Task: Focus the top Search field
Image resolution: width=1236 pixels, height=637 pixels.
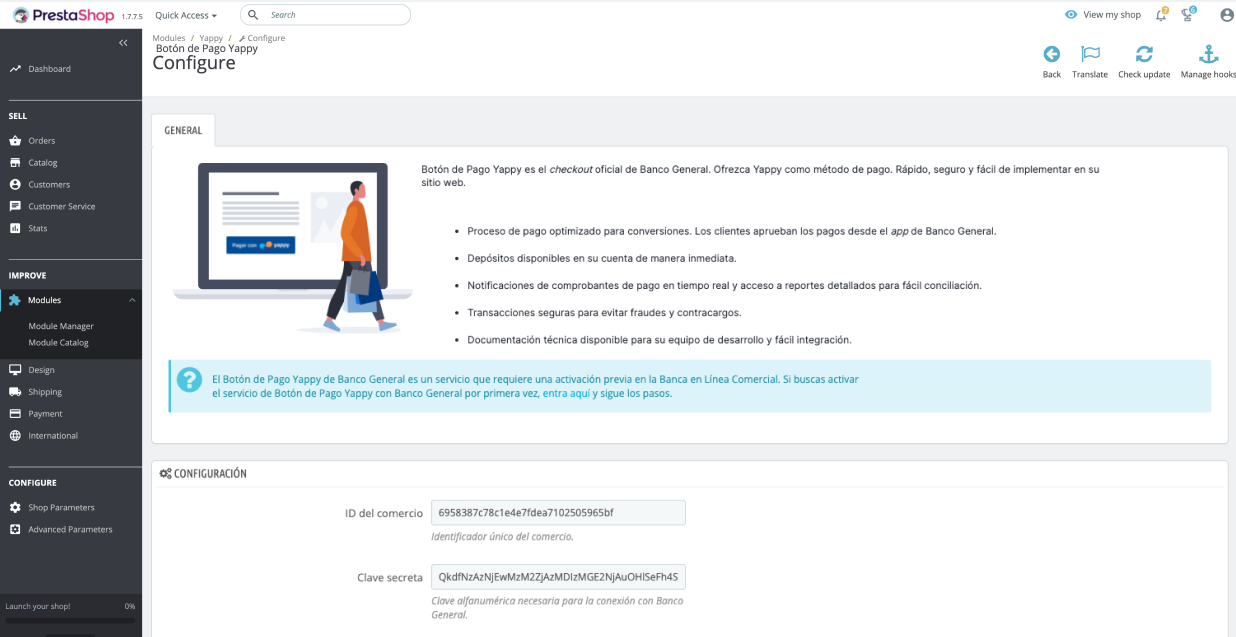Action: point(325,15)
